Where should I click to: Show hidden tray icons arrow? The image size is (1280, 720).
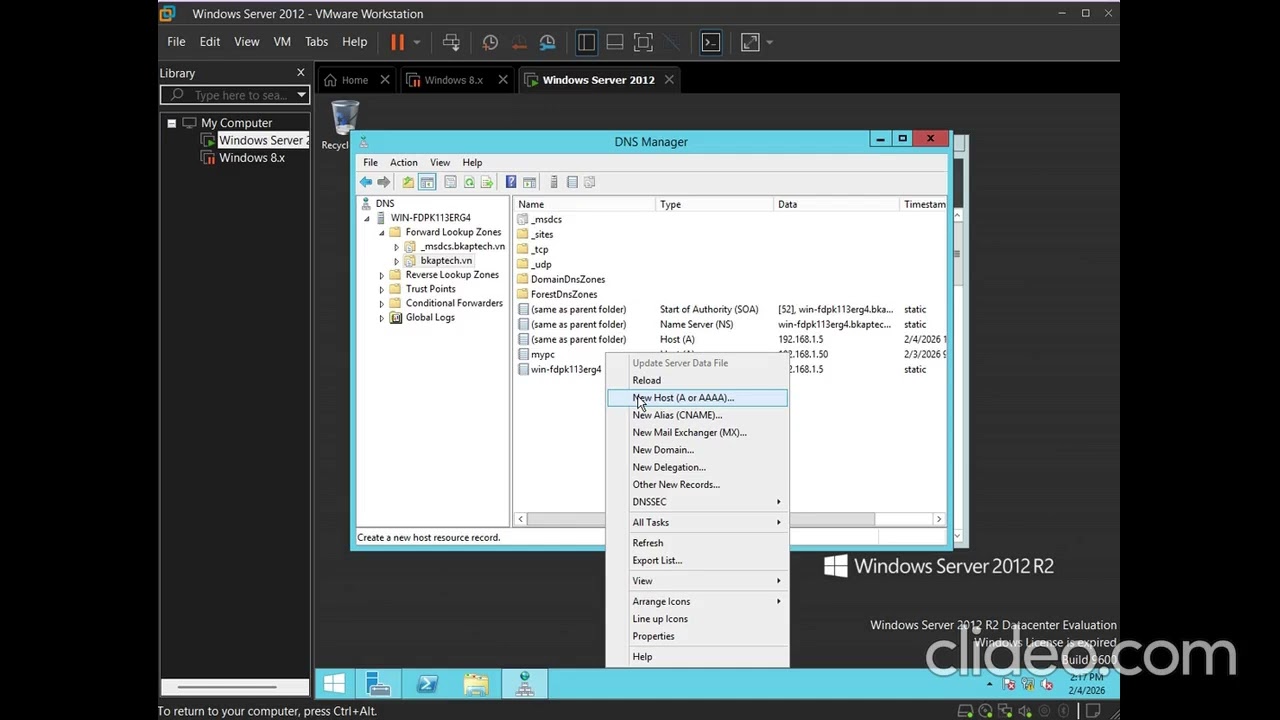point(990,685)
